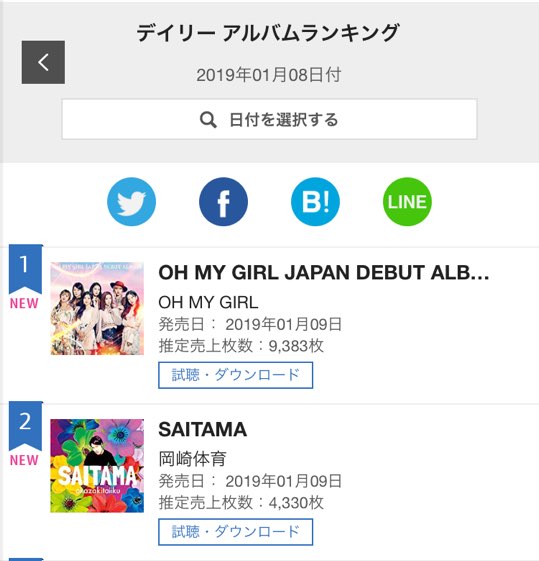Viewport: 539px width, 561px height.
Task: Click the デイリー アルバムランキング page heading
Action: click(x=268, y=33)
